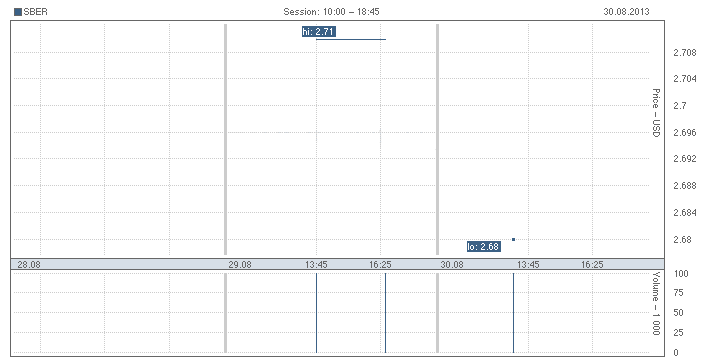Click the volume bar at 13:45 on 29.08
The width and height of the screenshot is (718, 360).
click(316, 313)
